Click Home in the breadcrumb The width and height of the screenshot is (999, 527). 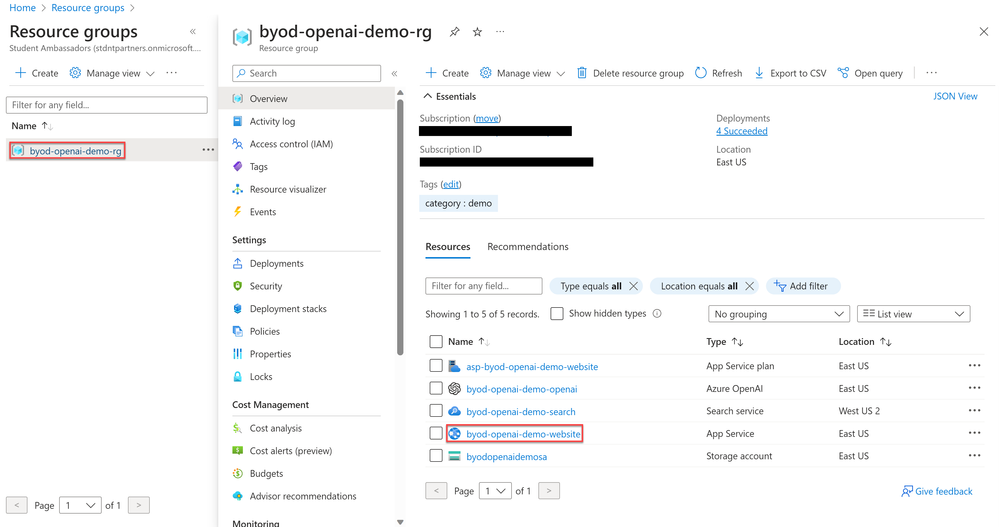22,8
